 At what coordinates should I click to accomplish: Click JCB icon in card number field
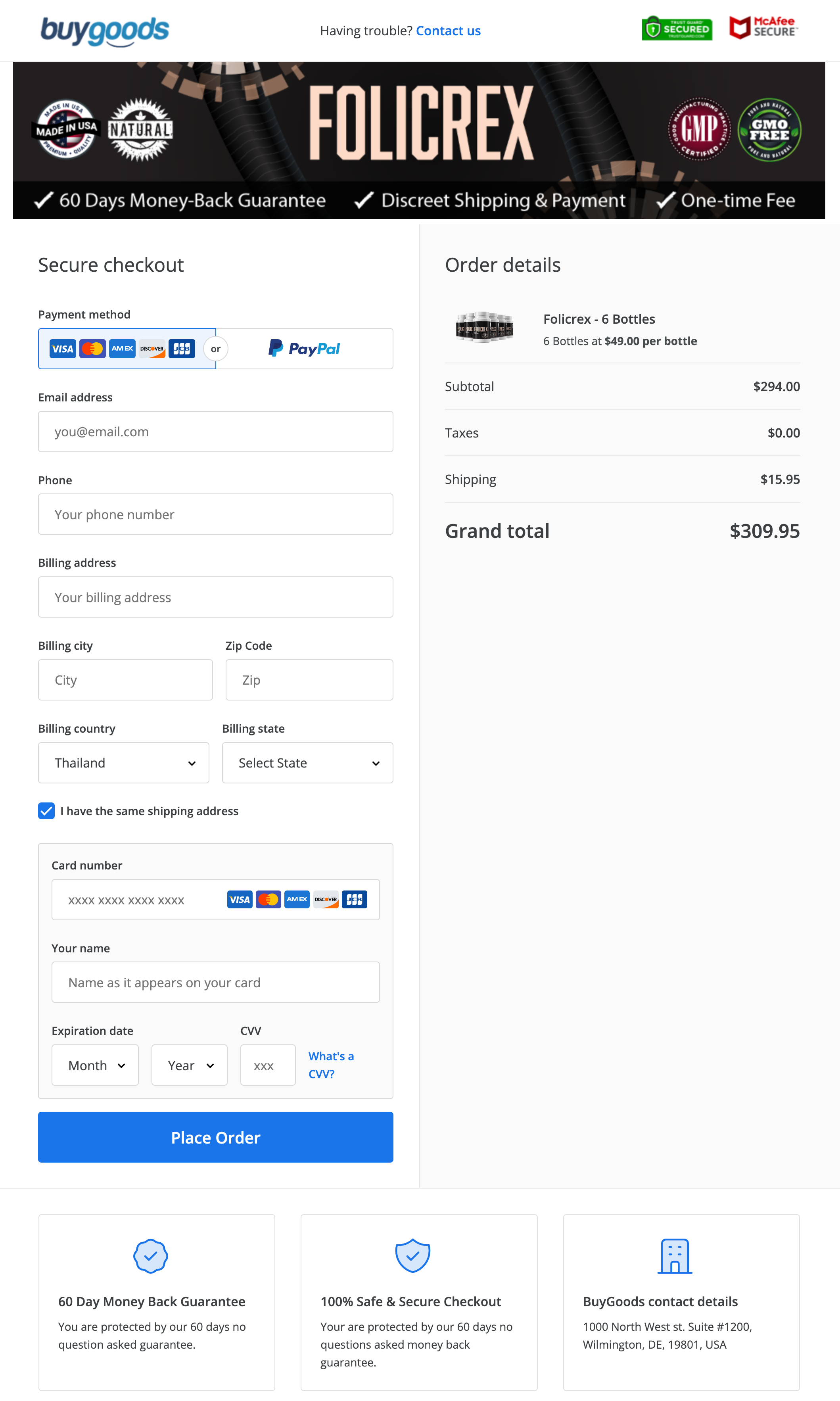[x=354, y=900]
